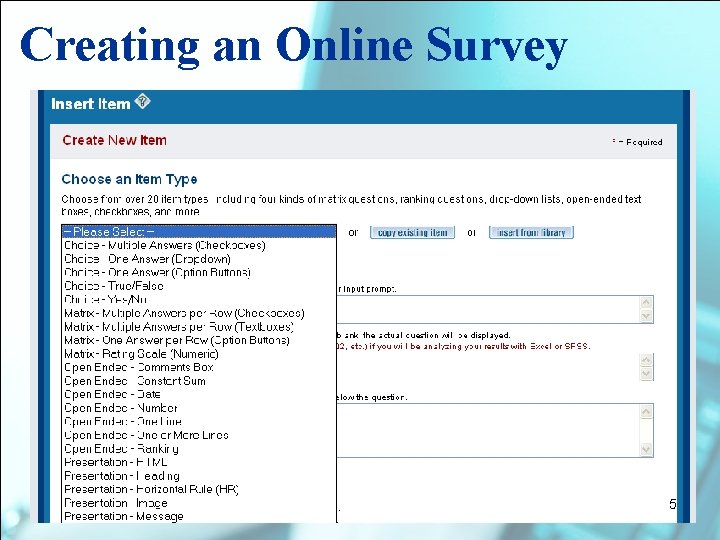Choose 'Open Ended - Constant Sum'

(x=199, y=381)
